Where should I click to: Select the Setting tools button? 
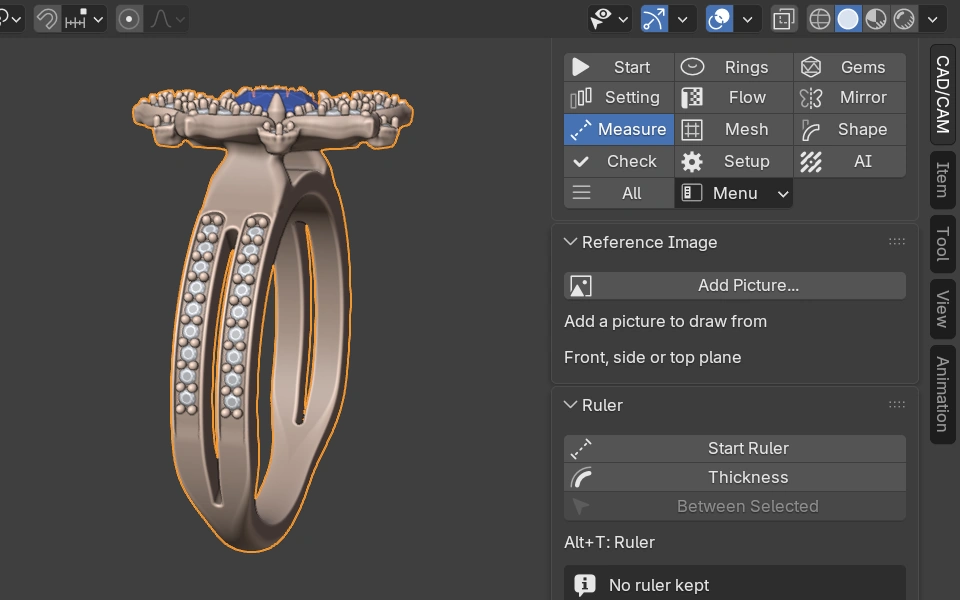click(618, 97)
